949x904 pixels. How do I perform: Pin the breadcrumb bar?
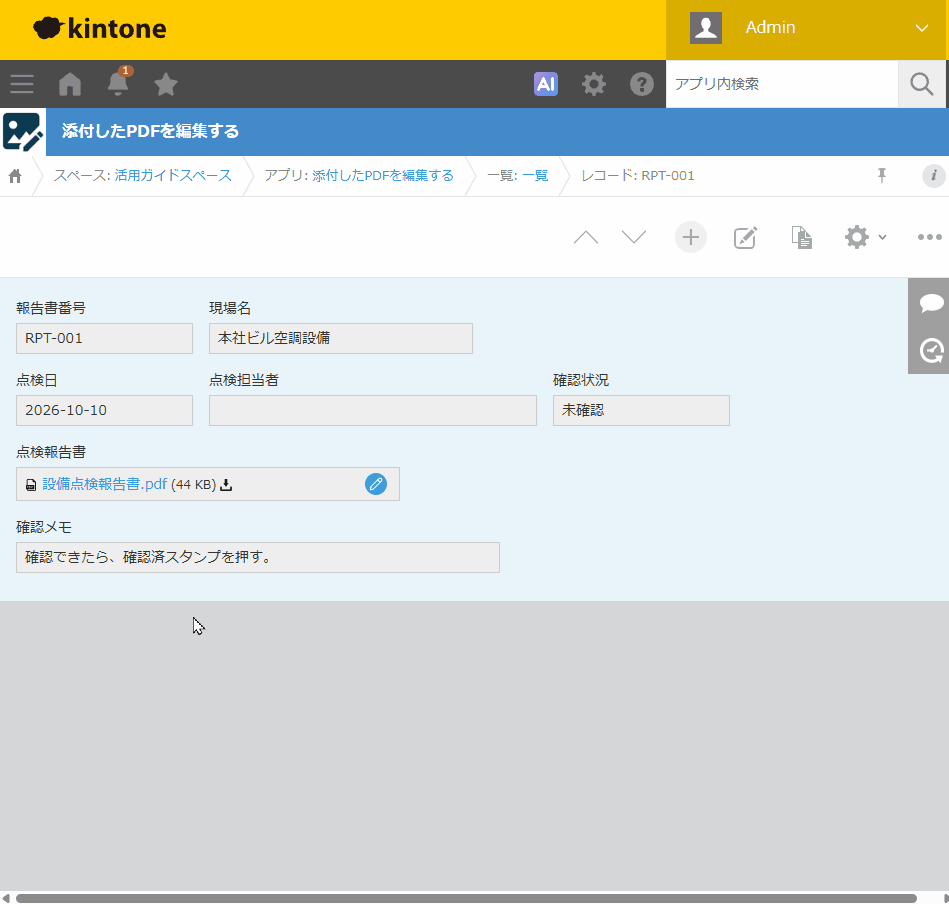(882, 175)
